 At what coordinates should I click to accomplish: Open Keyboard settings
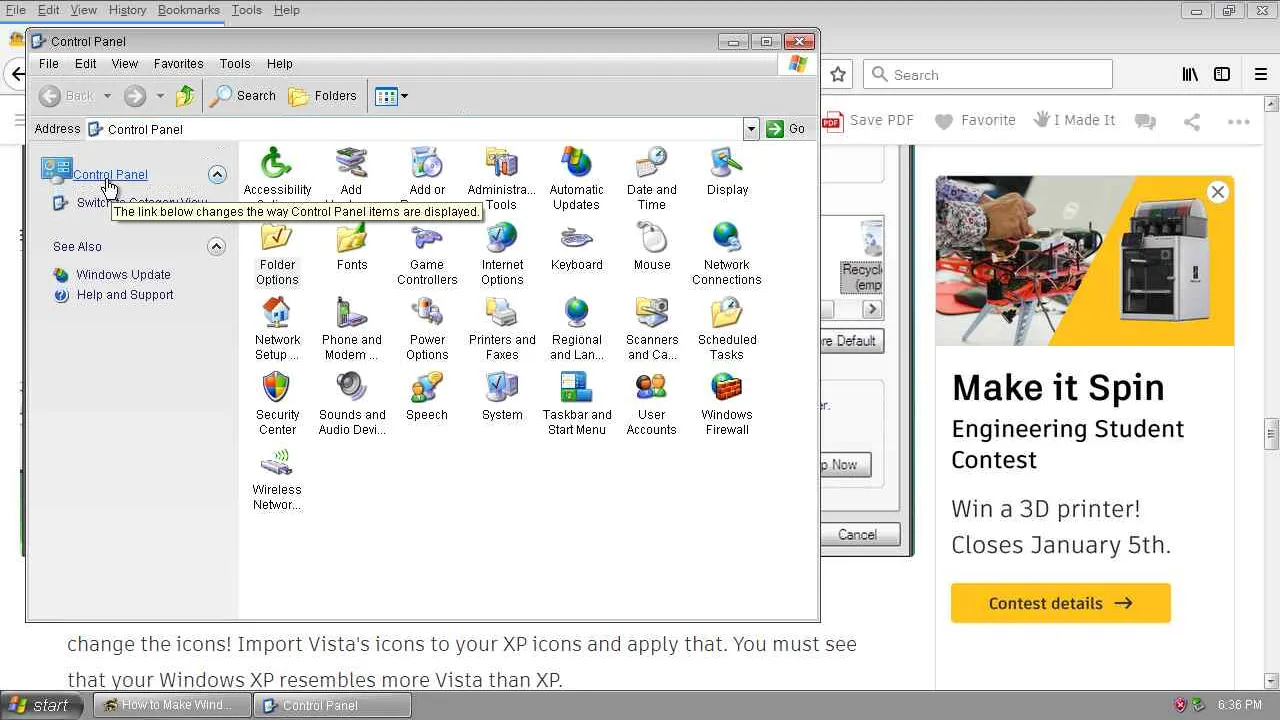(x=577, y=247)
